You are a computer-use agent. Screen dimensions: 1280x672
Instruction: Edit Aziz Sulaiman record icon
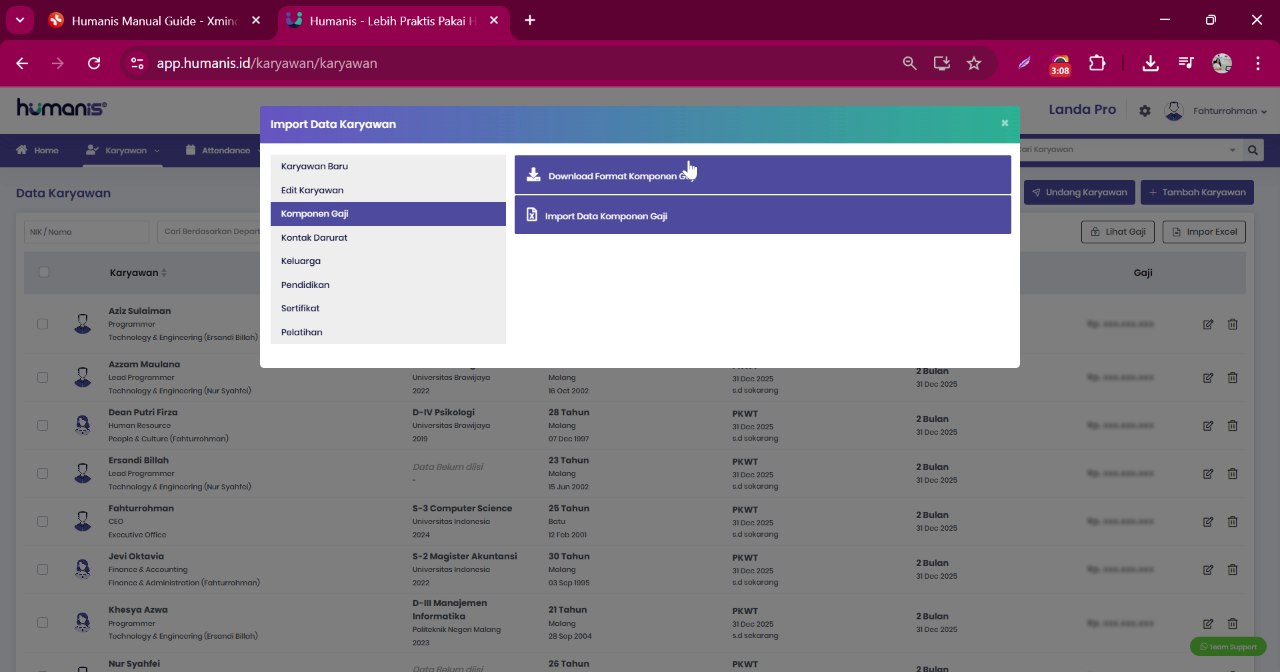pyautogui.click(x=1208, y=324)
